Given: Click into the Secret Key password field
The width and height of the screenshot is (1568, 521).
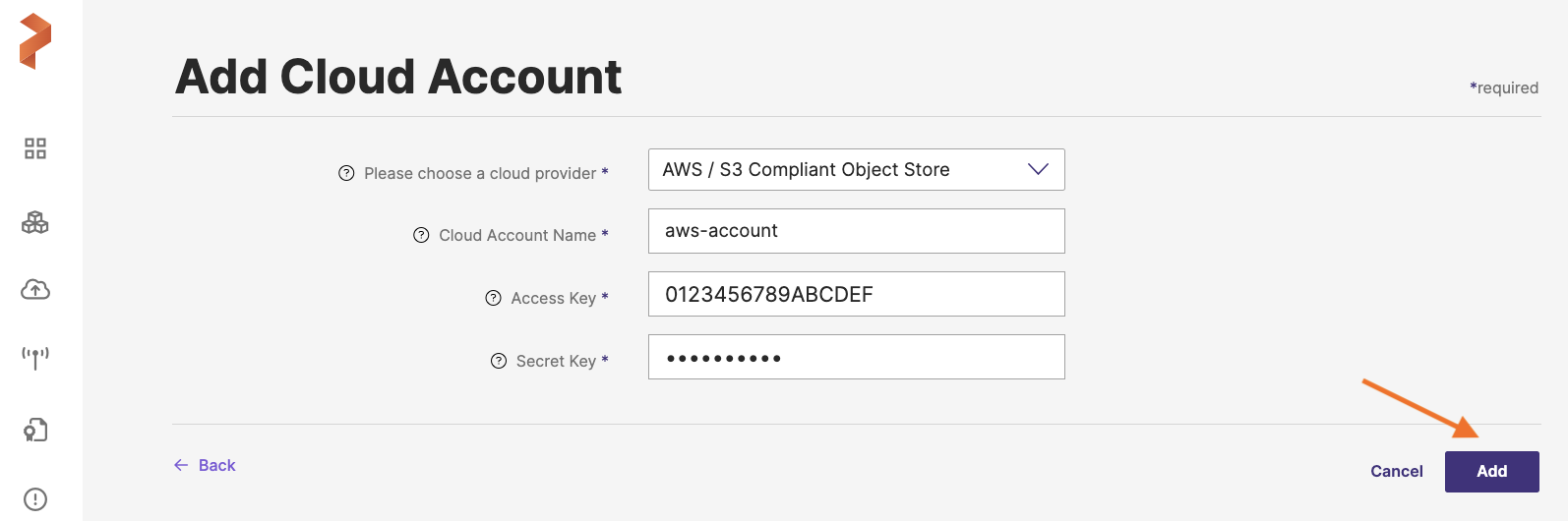Looking at the screenshot, I should 856,357.
